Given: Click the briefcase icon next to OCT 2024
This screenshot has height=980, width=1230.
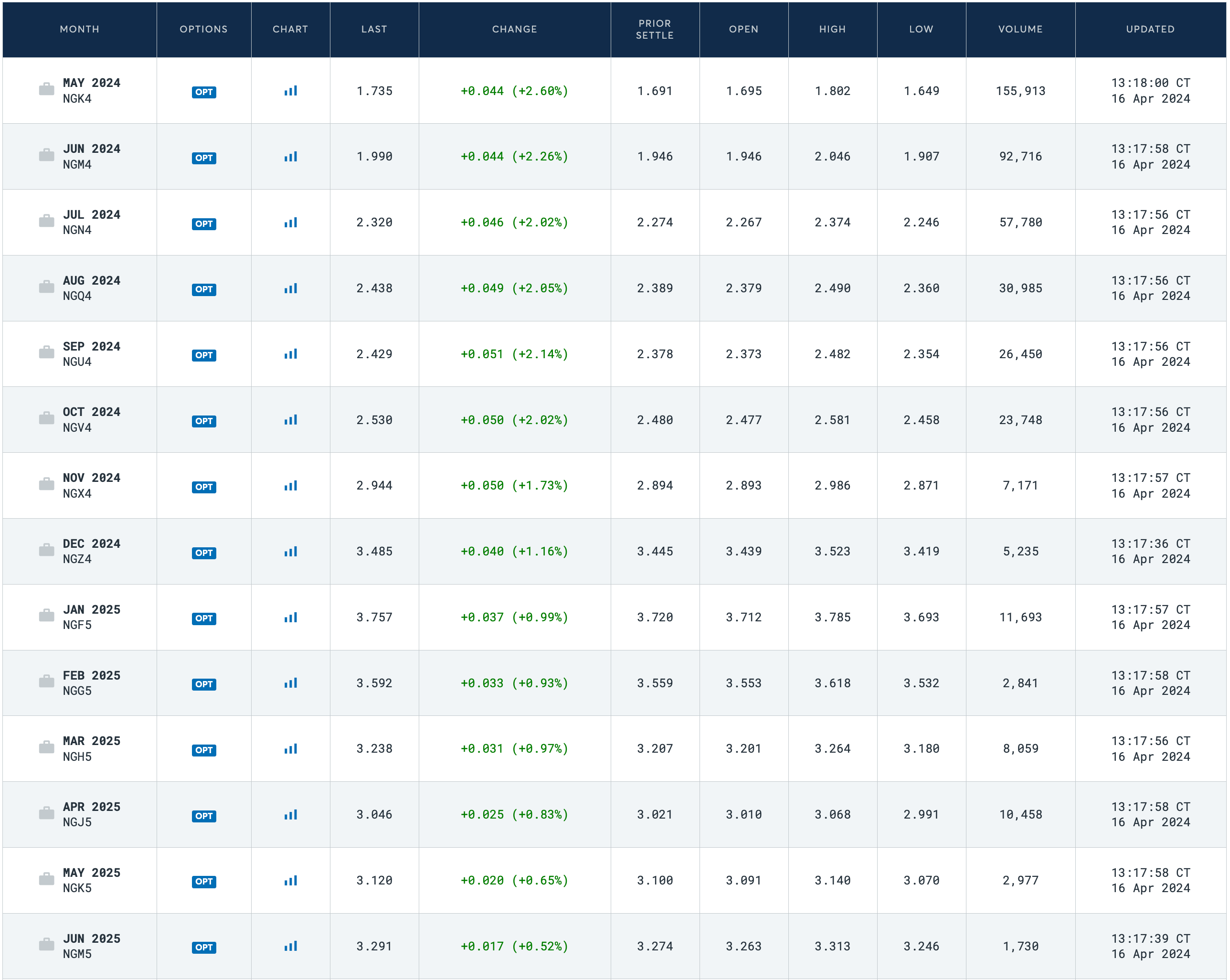Looking at the screenshot, I should pyautogui.click(x=46, y=418).
